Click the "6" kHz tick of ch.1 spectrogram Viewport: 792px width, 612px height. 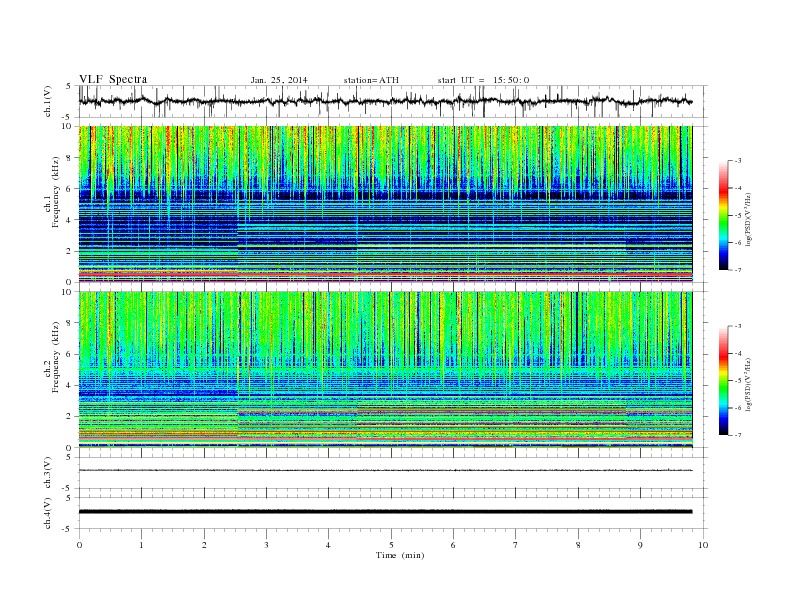[x=69, y=189]
